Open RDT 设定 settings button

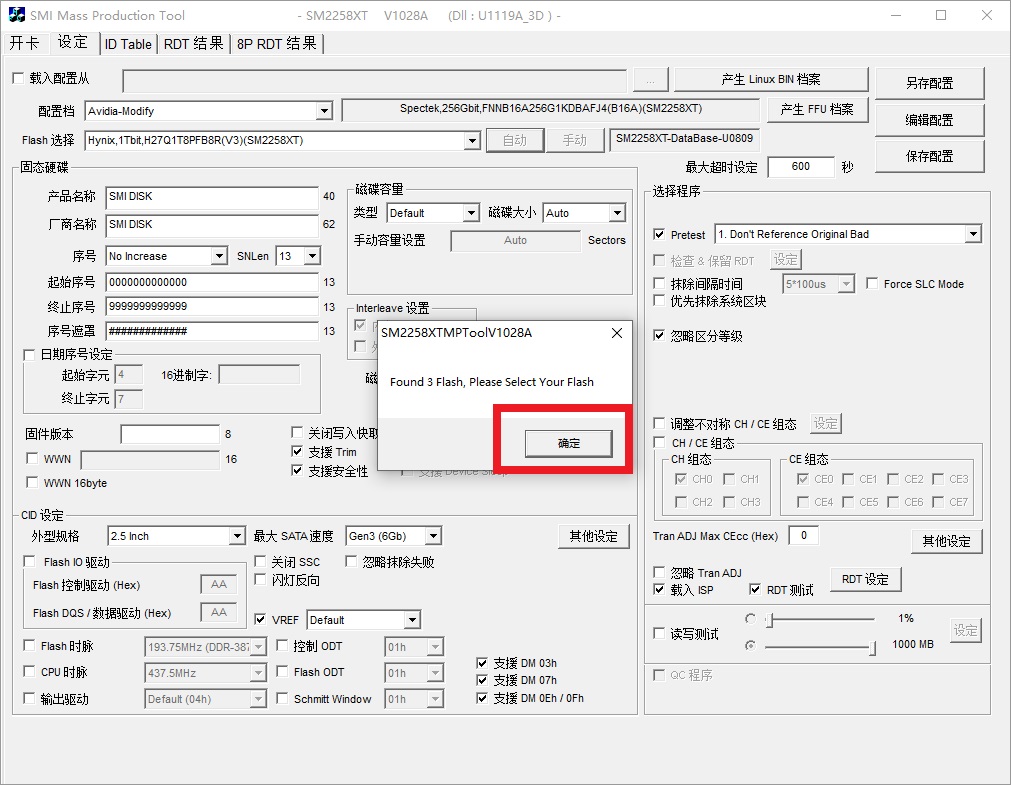point(865,579)
